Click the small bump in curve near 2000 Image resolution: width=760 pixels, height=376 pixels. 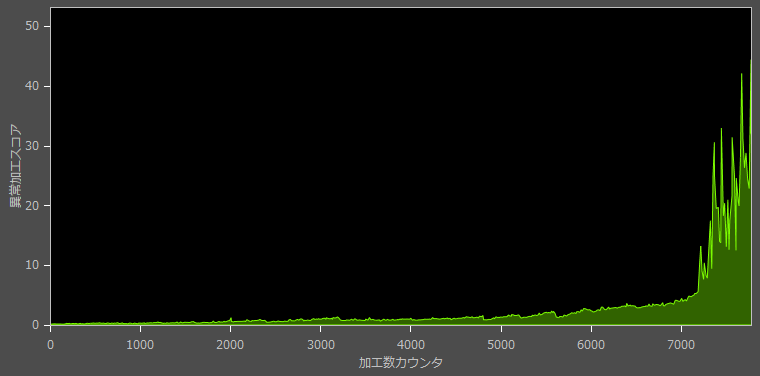point(231,319)
